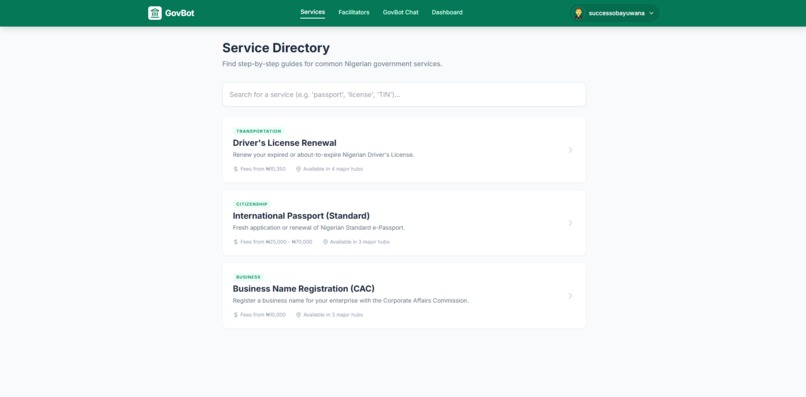Expand Business Name Registration (CAC) via its chevron

click(570, 296)
